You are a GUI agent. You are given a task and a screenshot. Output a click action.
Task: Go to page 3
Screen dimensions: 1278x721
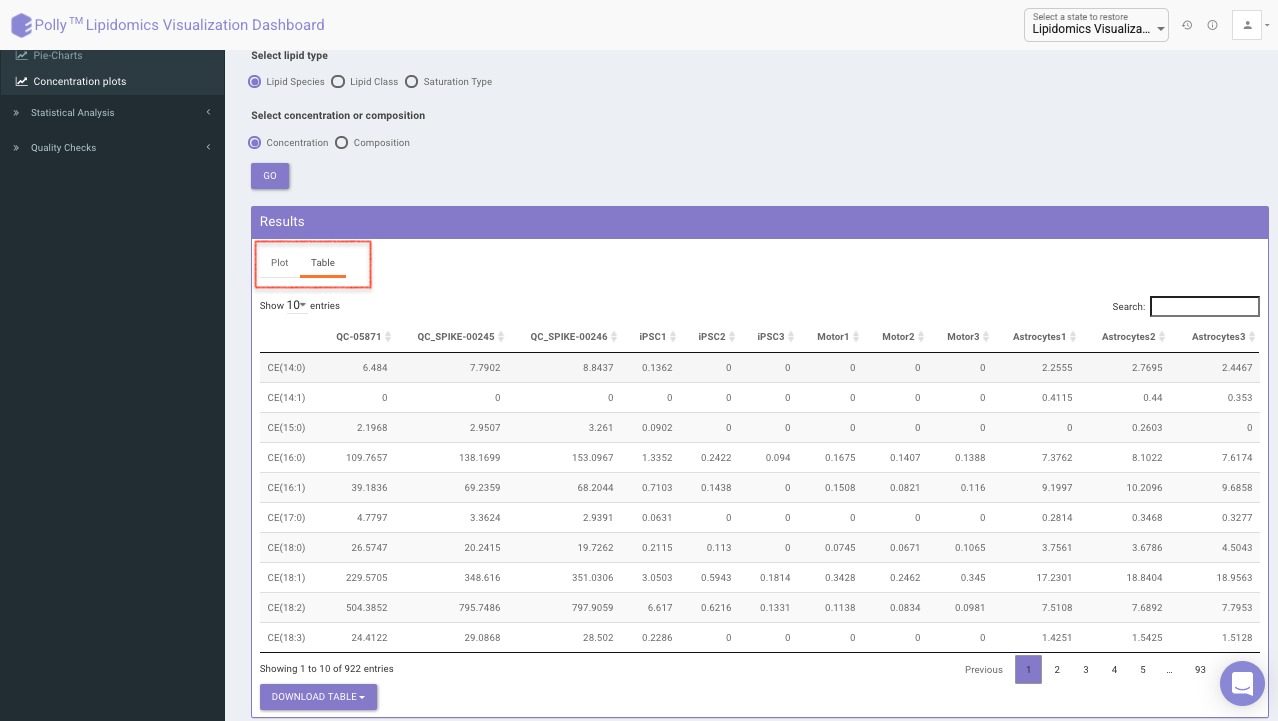tap(1086, 670)
